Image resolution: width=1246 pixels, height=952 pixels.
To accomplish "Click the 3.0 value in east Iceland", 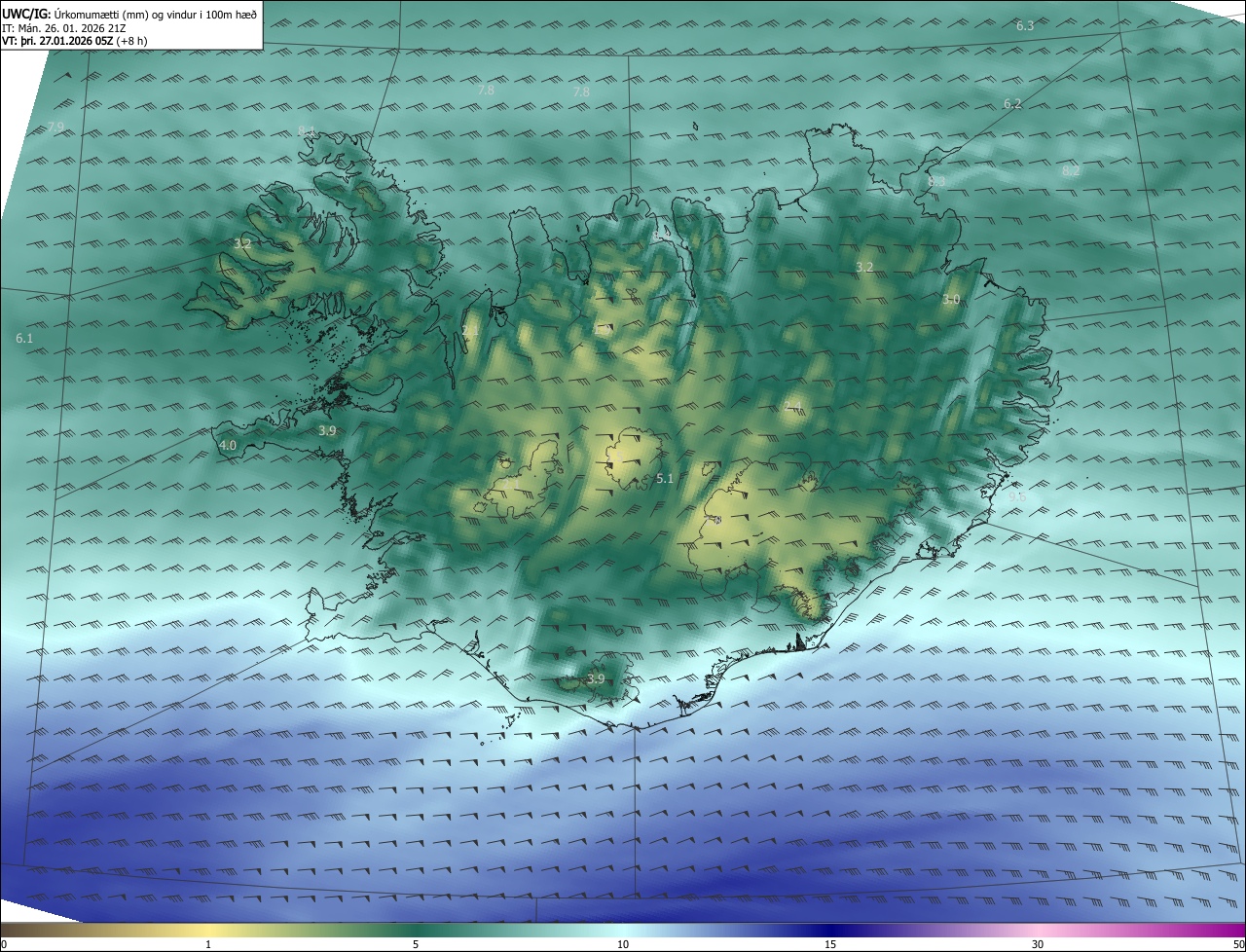I will click(951, 300).
